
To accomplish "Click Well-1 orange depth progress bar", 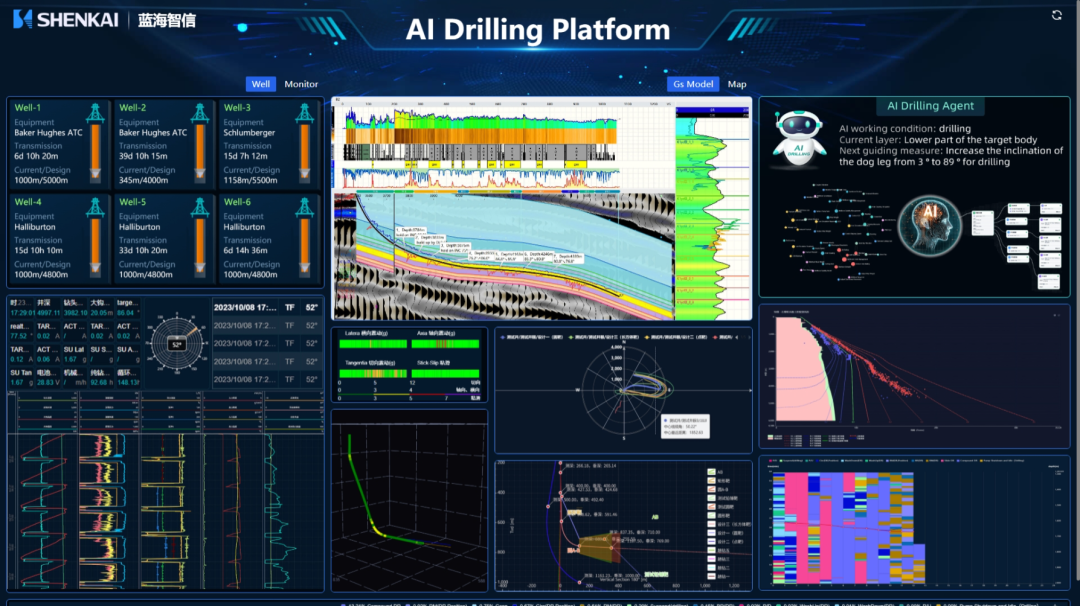I will pos(96,152).
